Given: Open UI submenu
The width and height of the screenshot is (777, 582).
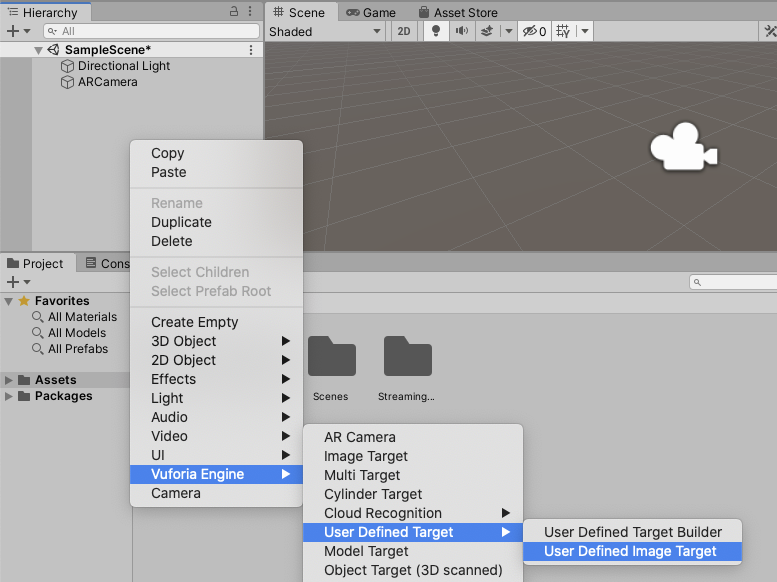Looking at the screenshot, I should (x=216, y=455).
